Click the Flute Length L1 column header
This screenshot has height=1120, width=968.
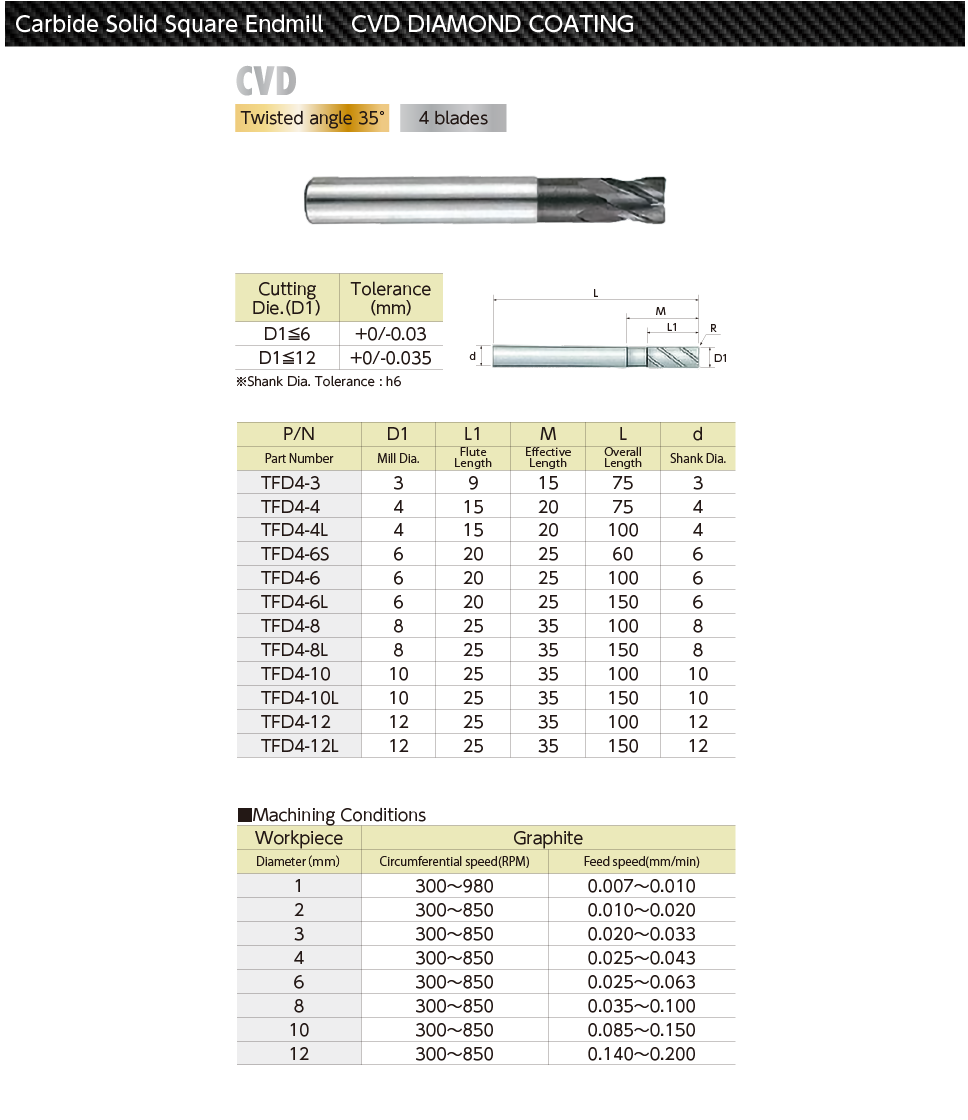pos(473,446)
